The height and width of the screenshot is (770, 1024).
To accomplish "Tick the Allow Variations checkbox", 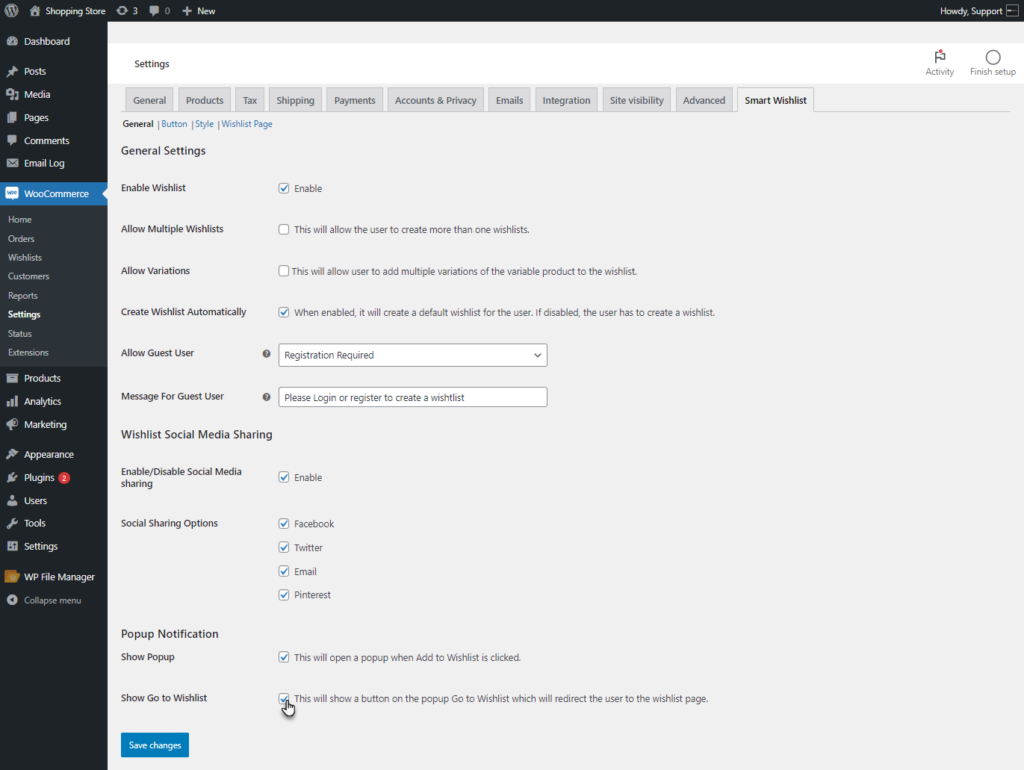I will click(284, 271).
